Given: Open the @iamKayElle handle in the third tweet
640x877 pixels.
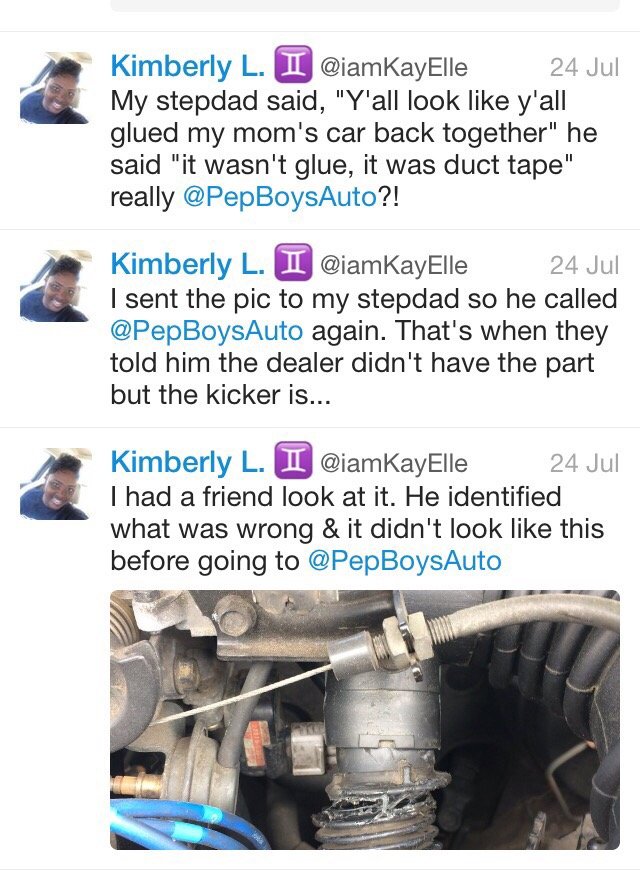Looking at the screenshot, I should 393,464.
